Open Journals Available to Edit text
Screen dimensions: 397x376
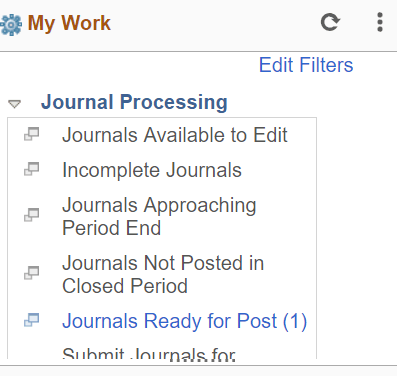pos(175,135)
